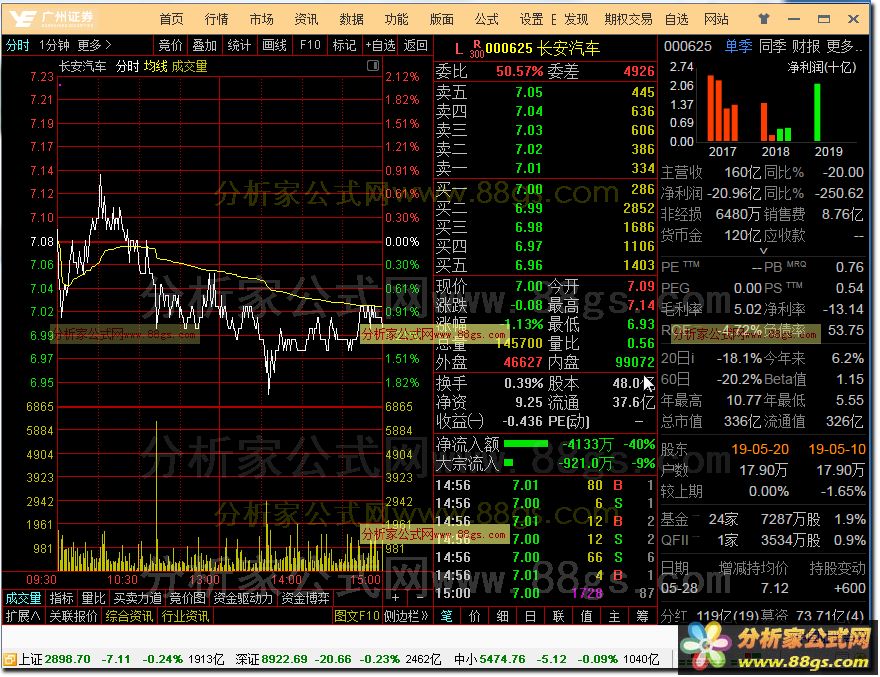Click the 叠加 overlay button
The width and height of the screenshot is (880, 677).
[204, 45]
